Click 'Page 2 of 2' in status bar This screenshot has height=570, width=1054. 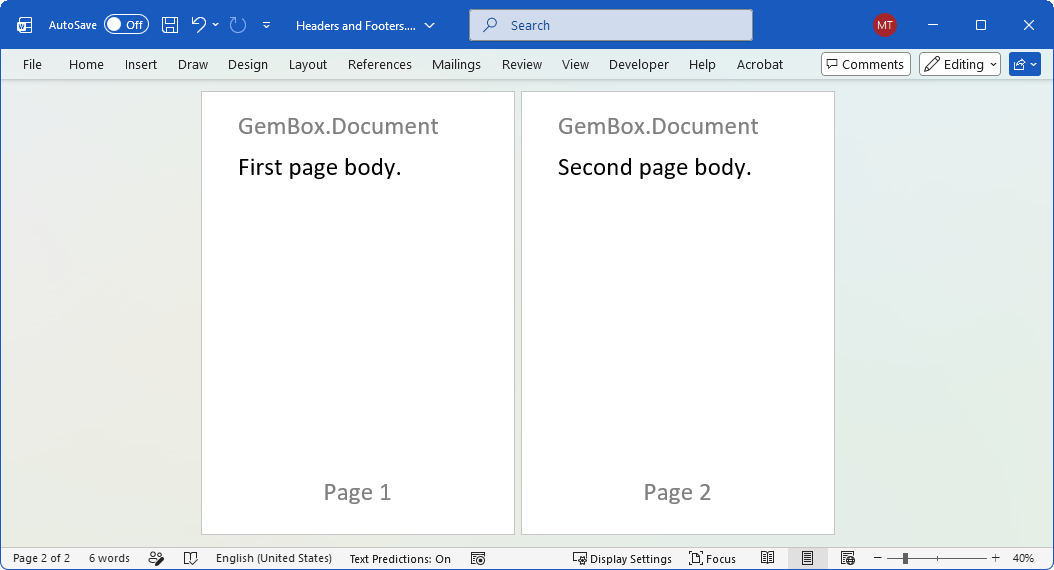pos(42,559)
